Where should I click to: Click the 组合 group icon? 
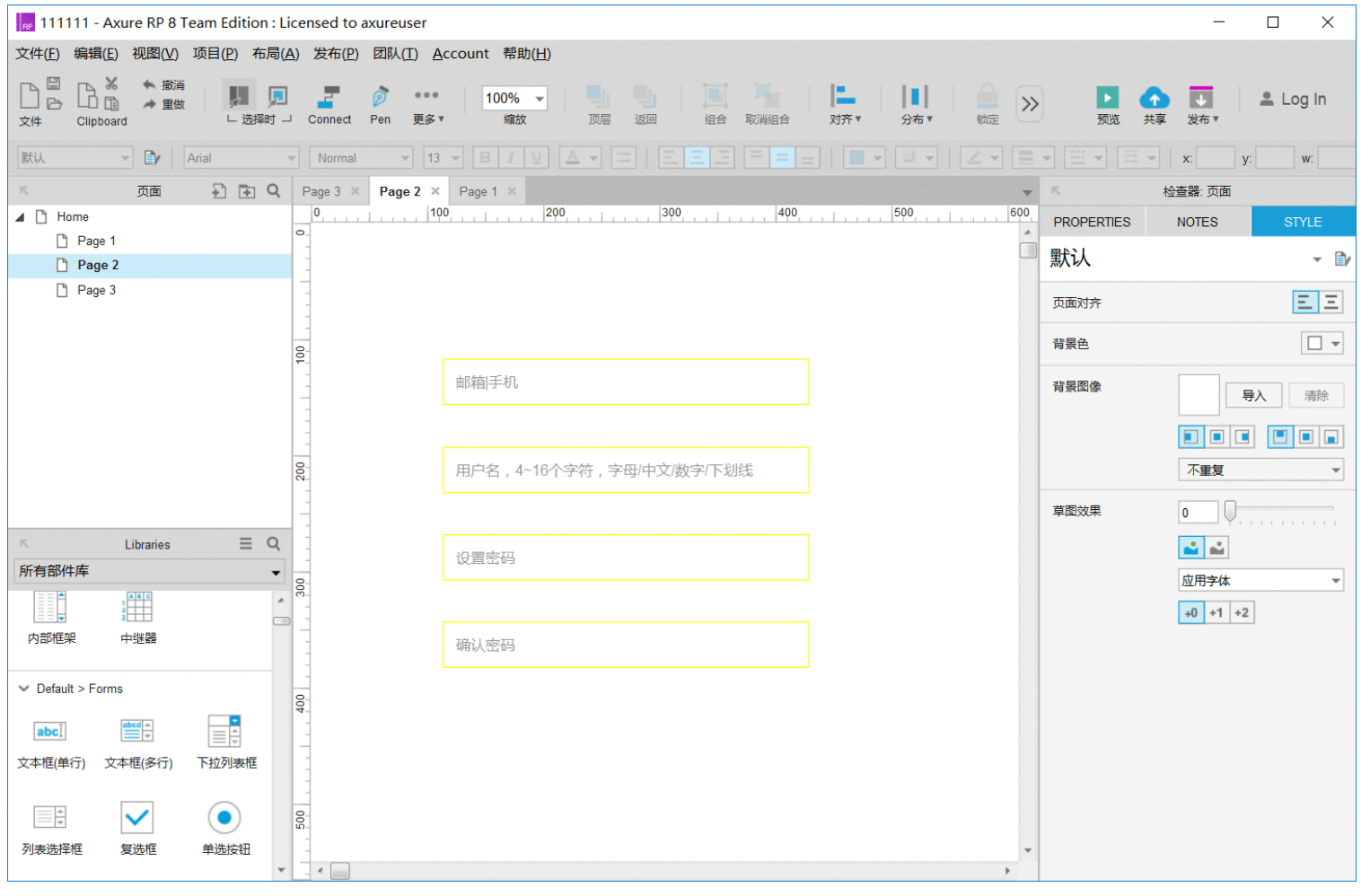[x=716, y=104]
